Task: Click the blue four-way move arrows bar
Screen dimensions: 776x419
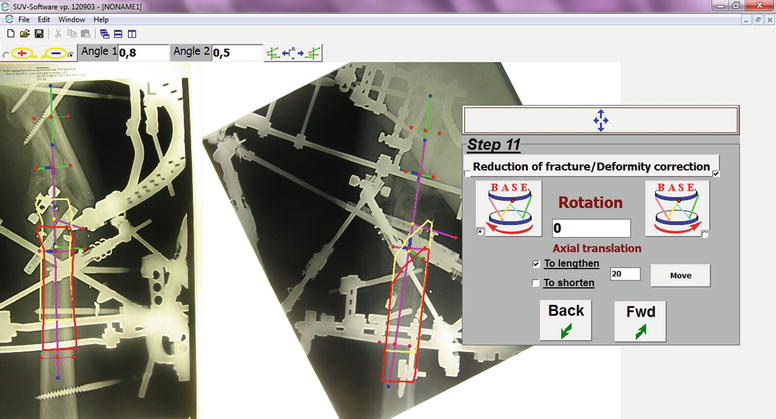Action: pyautogui.click(x=600, y=121)
